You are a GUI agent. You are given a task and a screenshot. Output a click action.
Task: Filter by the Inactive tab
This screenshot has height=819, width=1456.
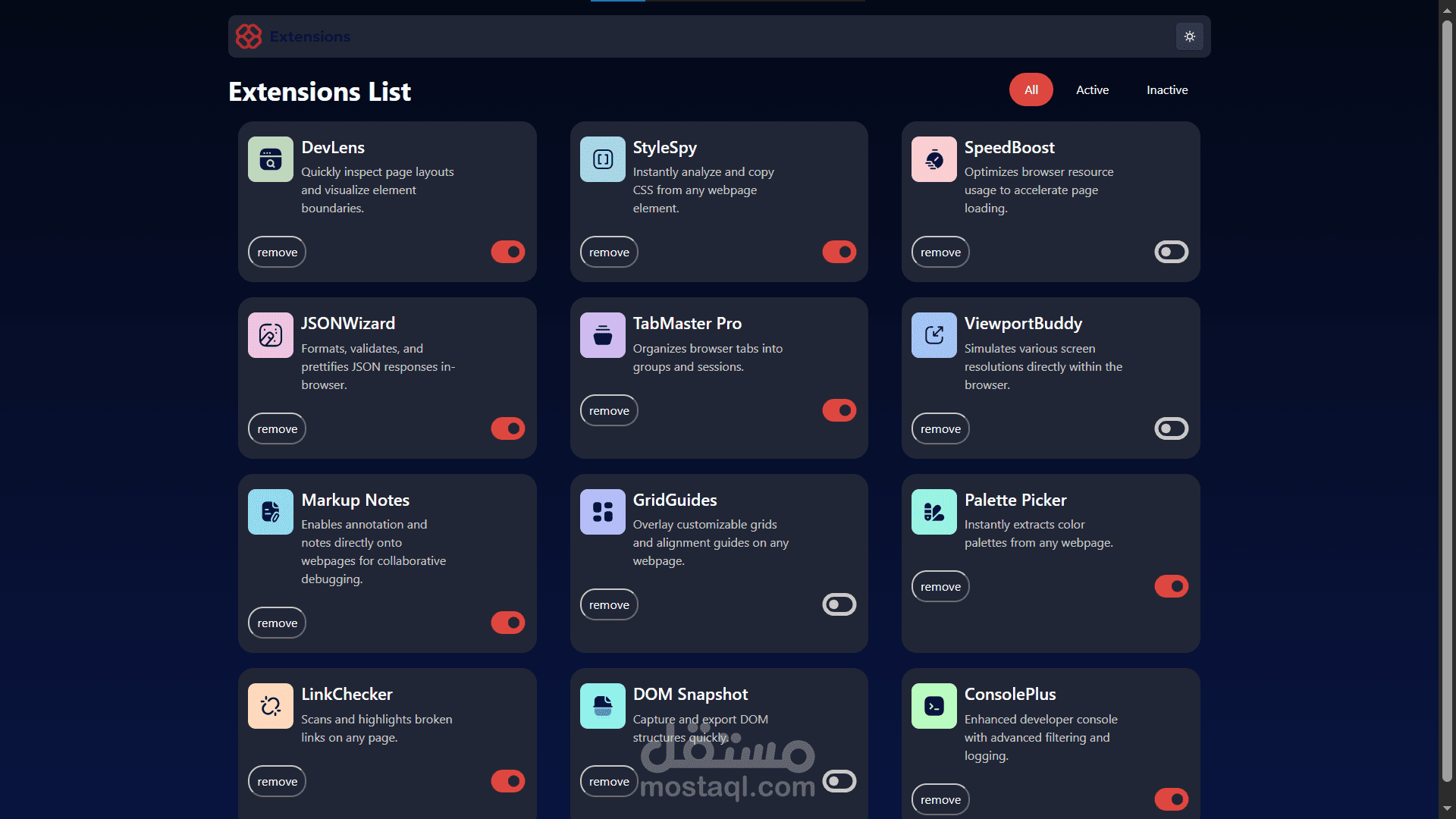(1166, 89)
